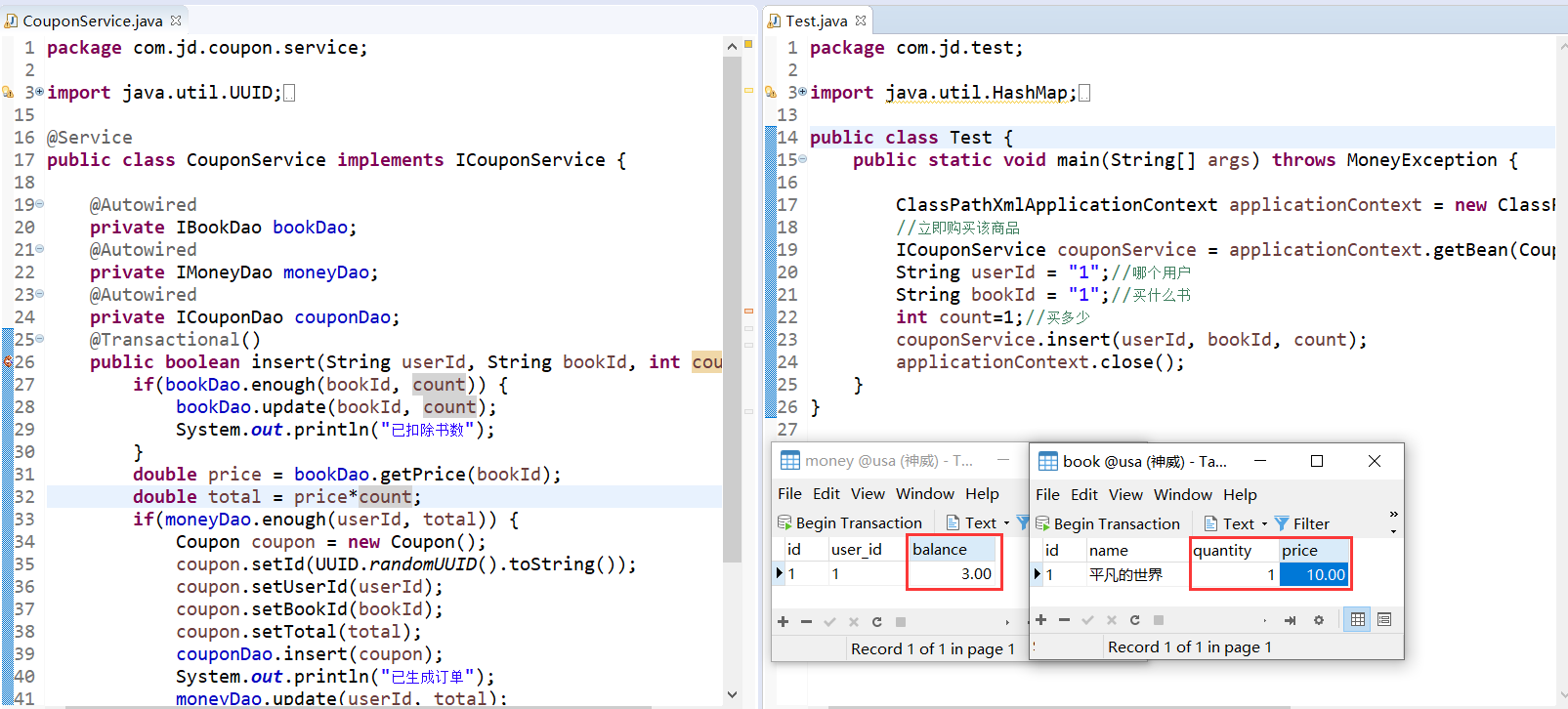
Task: Click the quantity column header in book table
Action: click(x=1234, y=550)
